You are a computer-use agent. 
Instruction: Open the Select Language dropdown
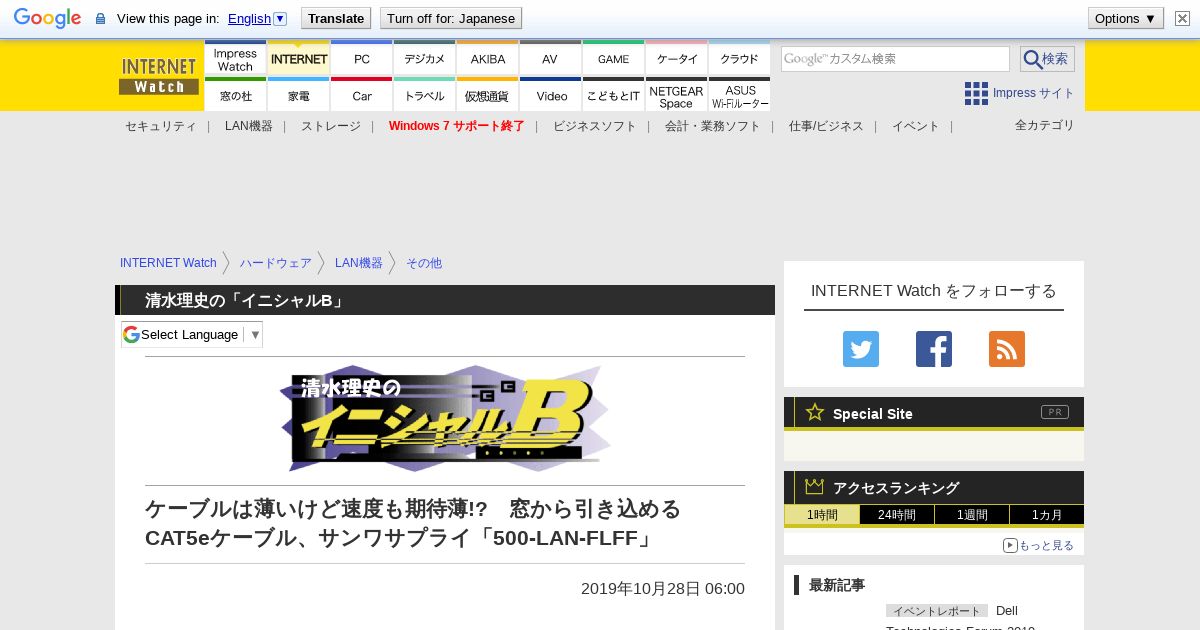tap(192, 334)
